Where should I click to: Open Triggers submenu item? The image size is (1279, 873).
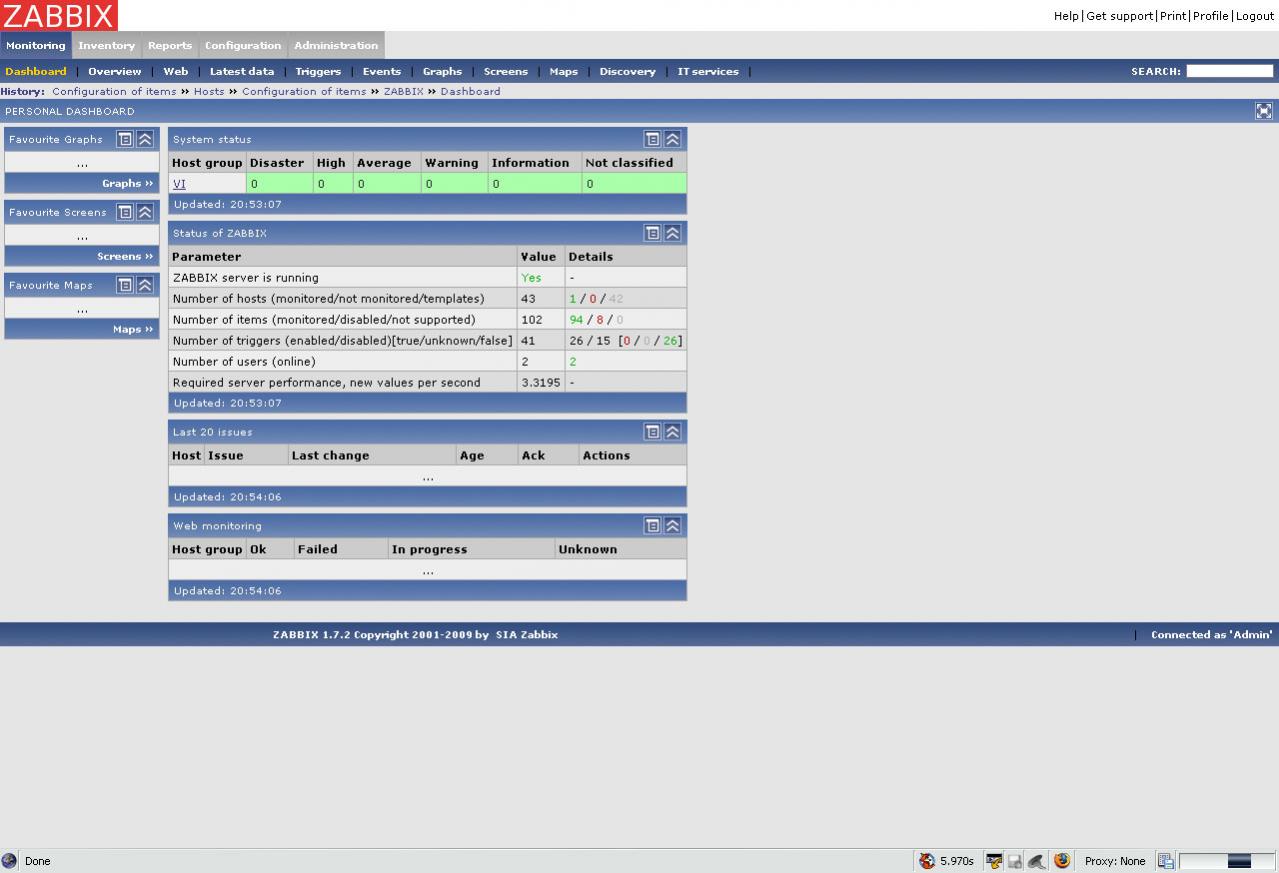point(318,72)
